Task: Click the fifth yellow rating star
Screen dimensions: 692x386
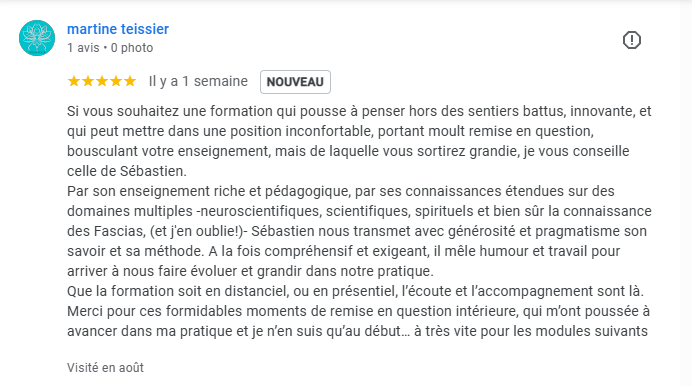Action: (130, 81)
